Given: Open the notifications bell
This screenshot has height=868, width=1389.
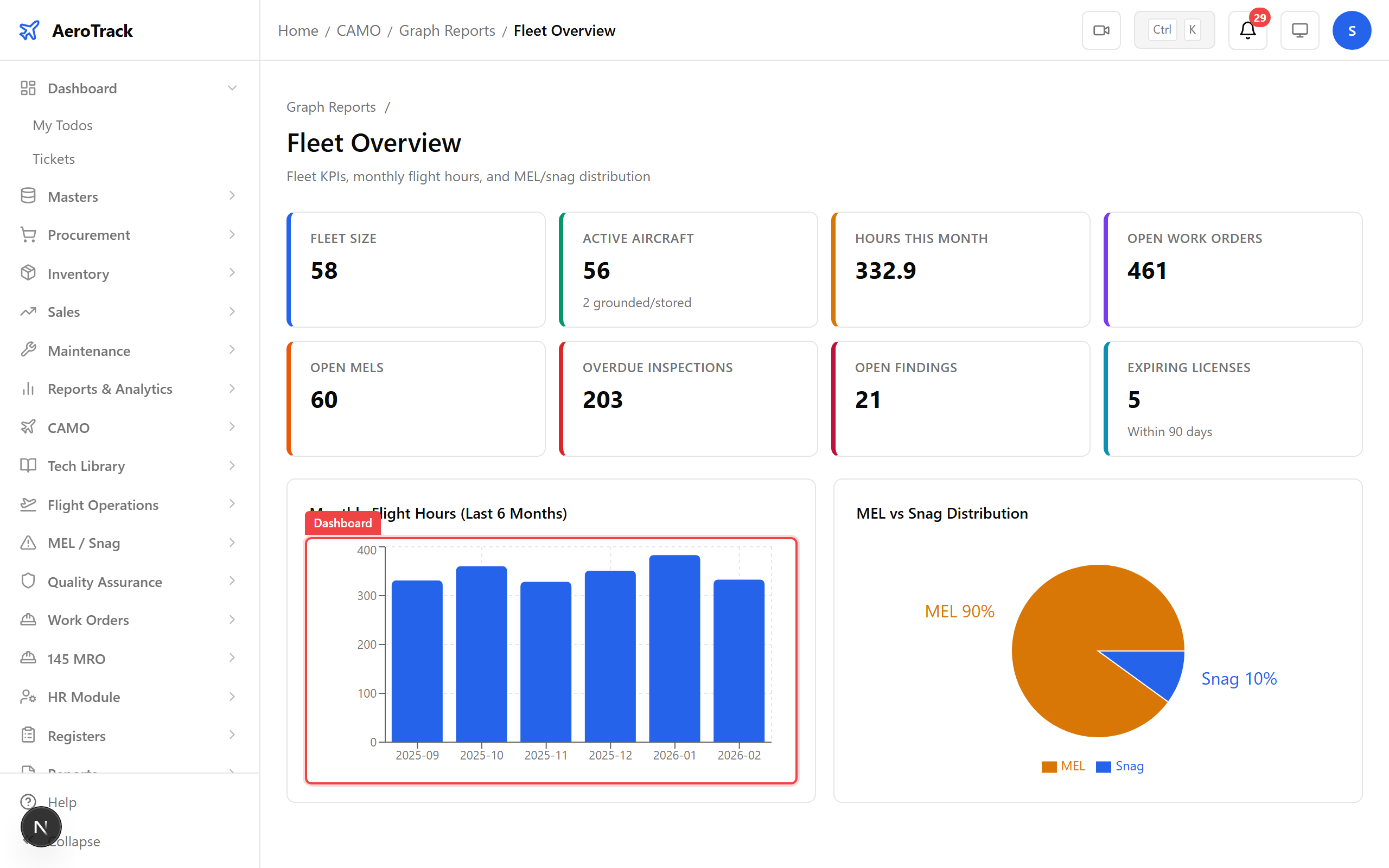Looking at the screenshot, I should (1247, 30).
